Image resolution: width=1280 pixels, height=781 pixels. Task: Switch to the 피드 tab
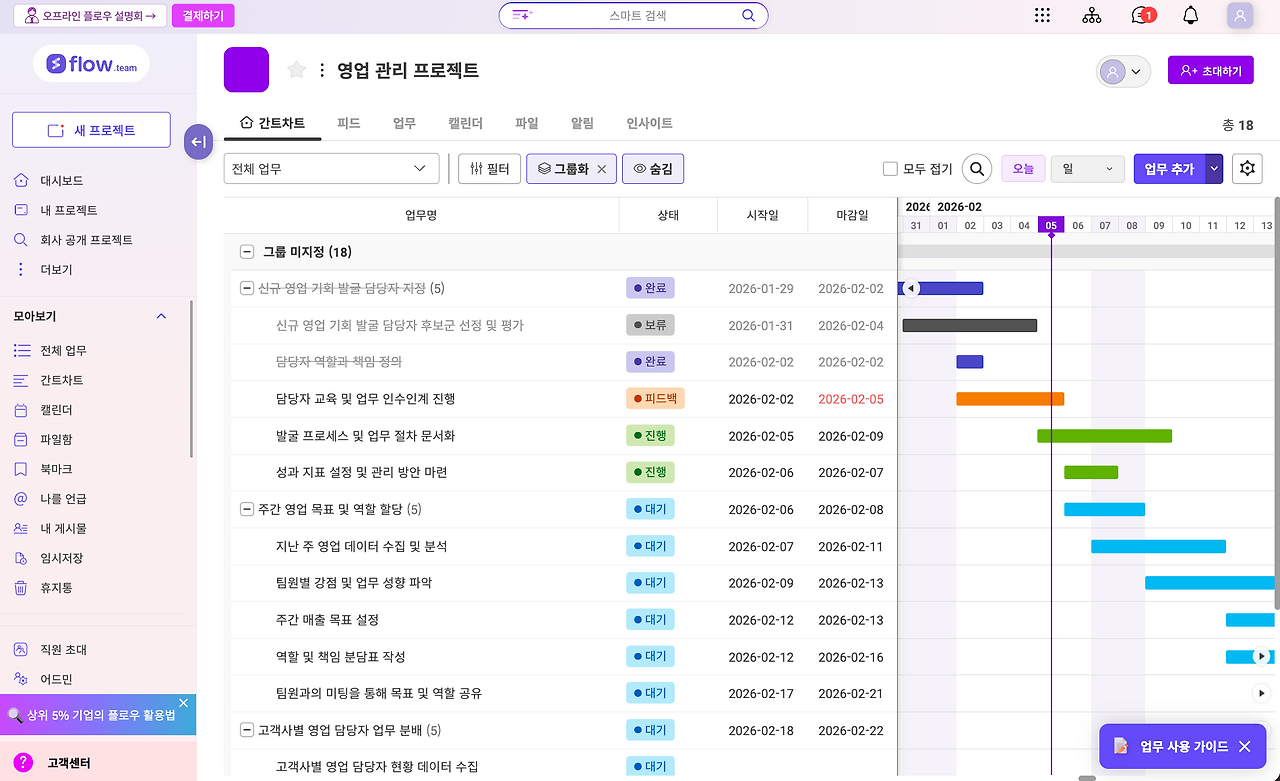coord(349,123)
